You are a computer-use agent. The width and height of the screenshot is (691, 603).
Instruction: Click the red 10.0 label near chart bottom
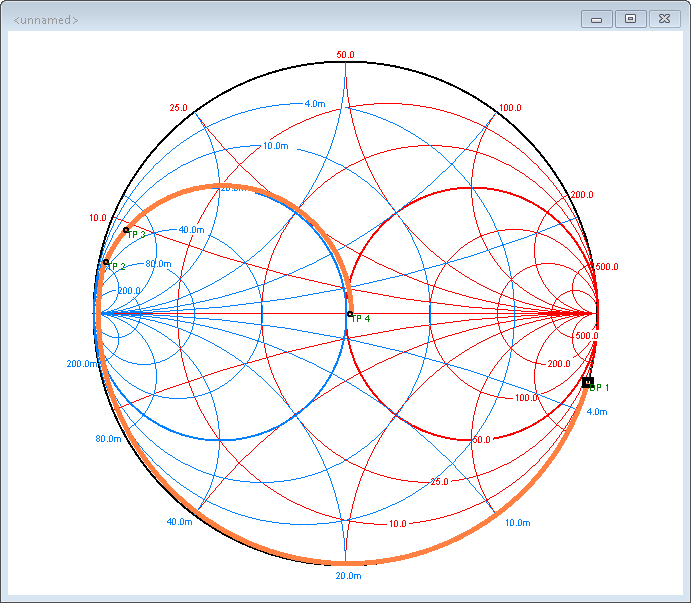tap(398, 524)
